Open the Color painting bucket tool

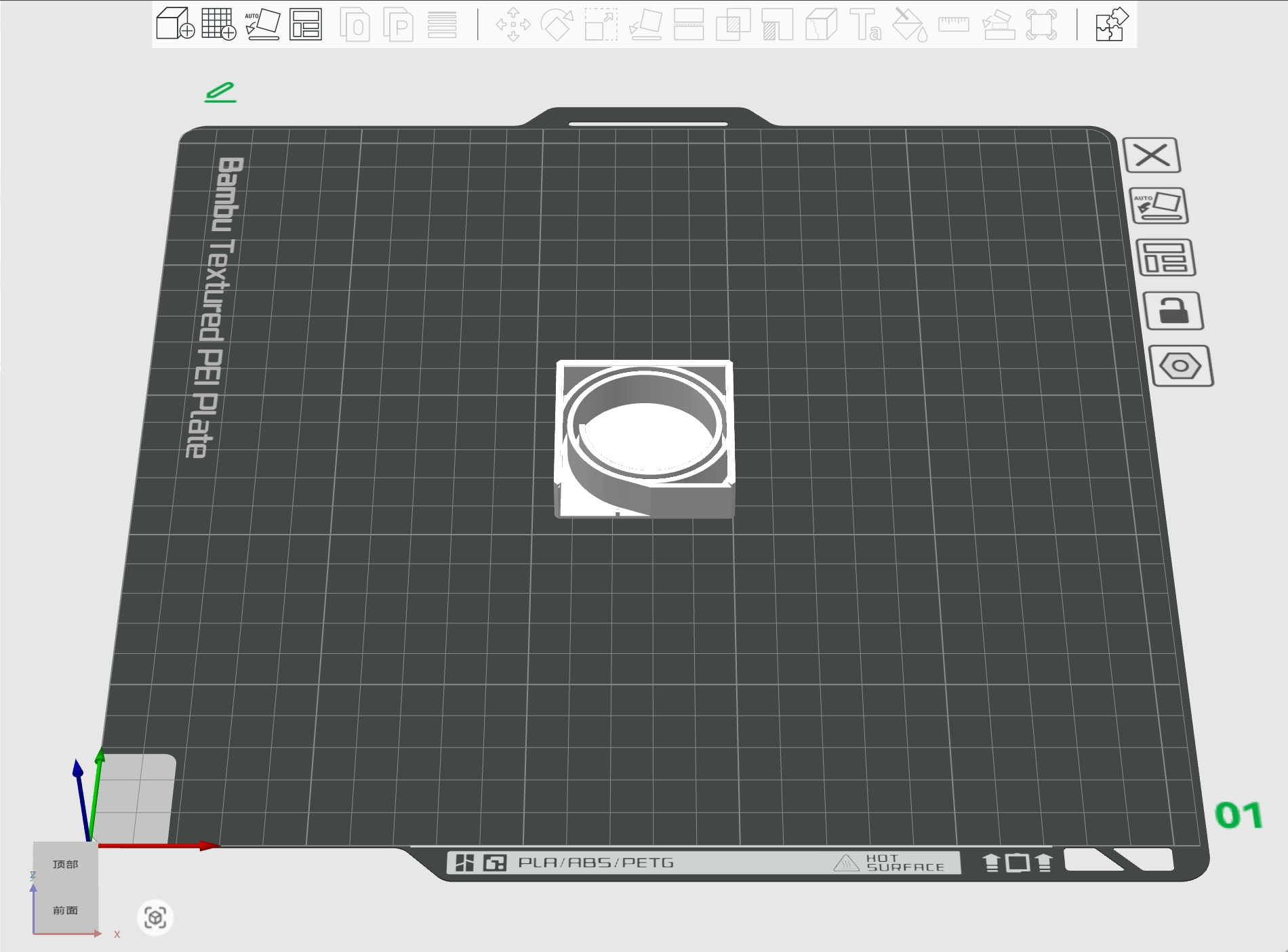click(x=910, y=25)
